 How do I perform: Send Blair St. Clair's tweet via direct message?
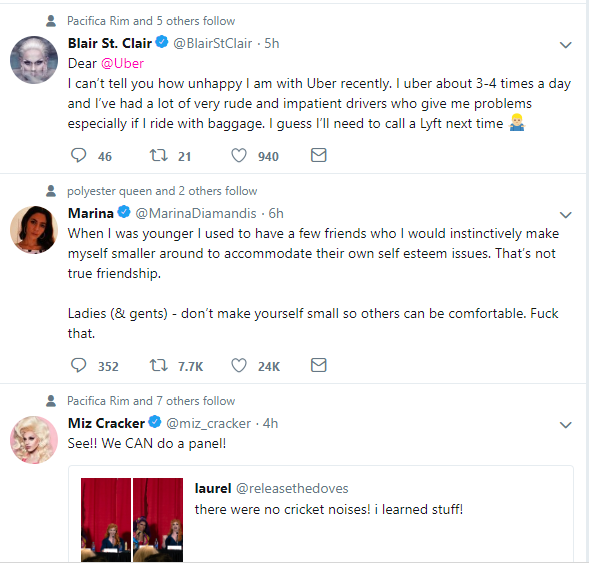319,155
